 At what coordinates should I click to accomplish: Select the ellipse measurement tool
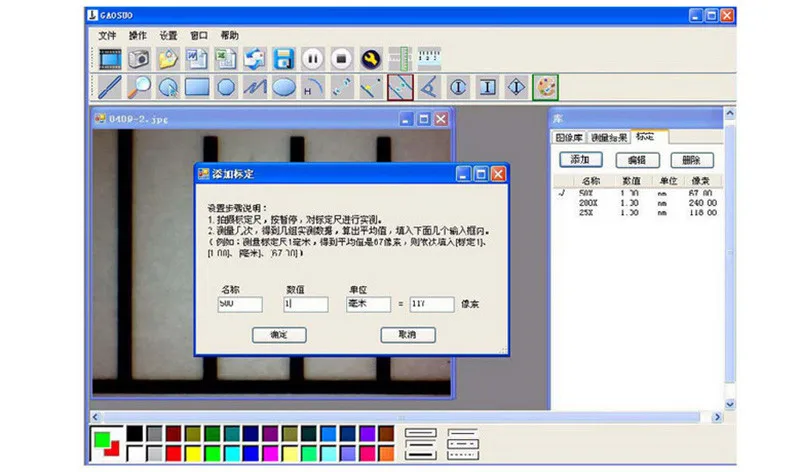284,87
